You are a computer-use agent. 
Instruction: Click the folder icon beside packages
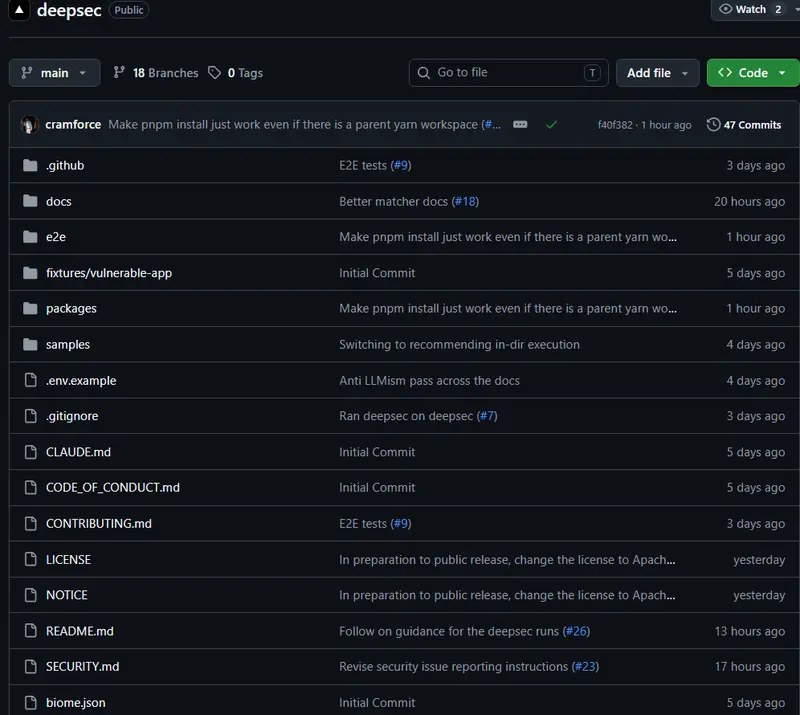tap(30, 308)
